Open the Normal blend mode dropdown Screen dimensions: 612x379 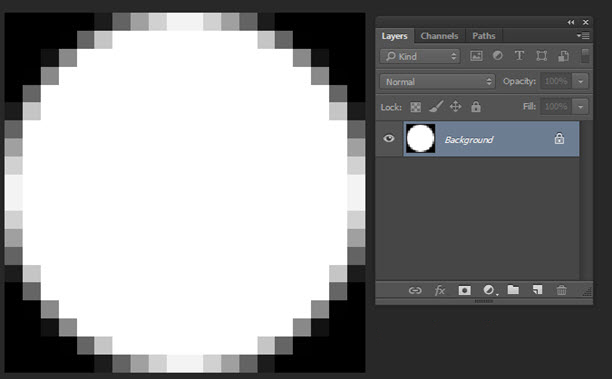438,82
